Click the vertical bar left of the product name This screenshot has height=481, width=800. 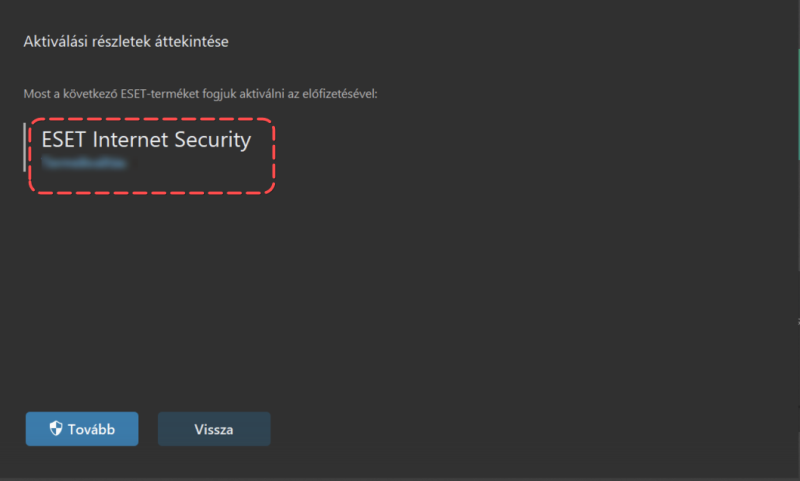pos(24,147)
